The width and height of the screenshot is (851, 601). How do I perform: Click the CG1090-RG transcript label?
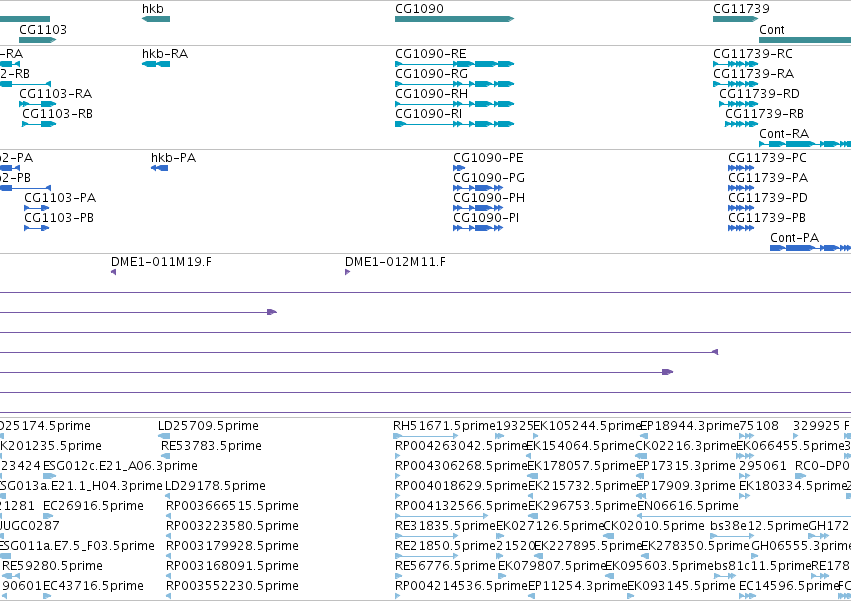tap(431, 74)
